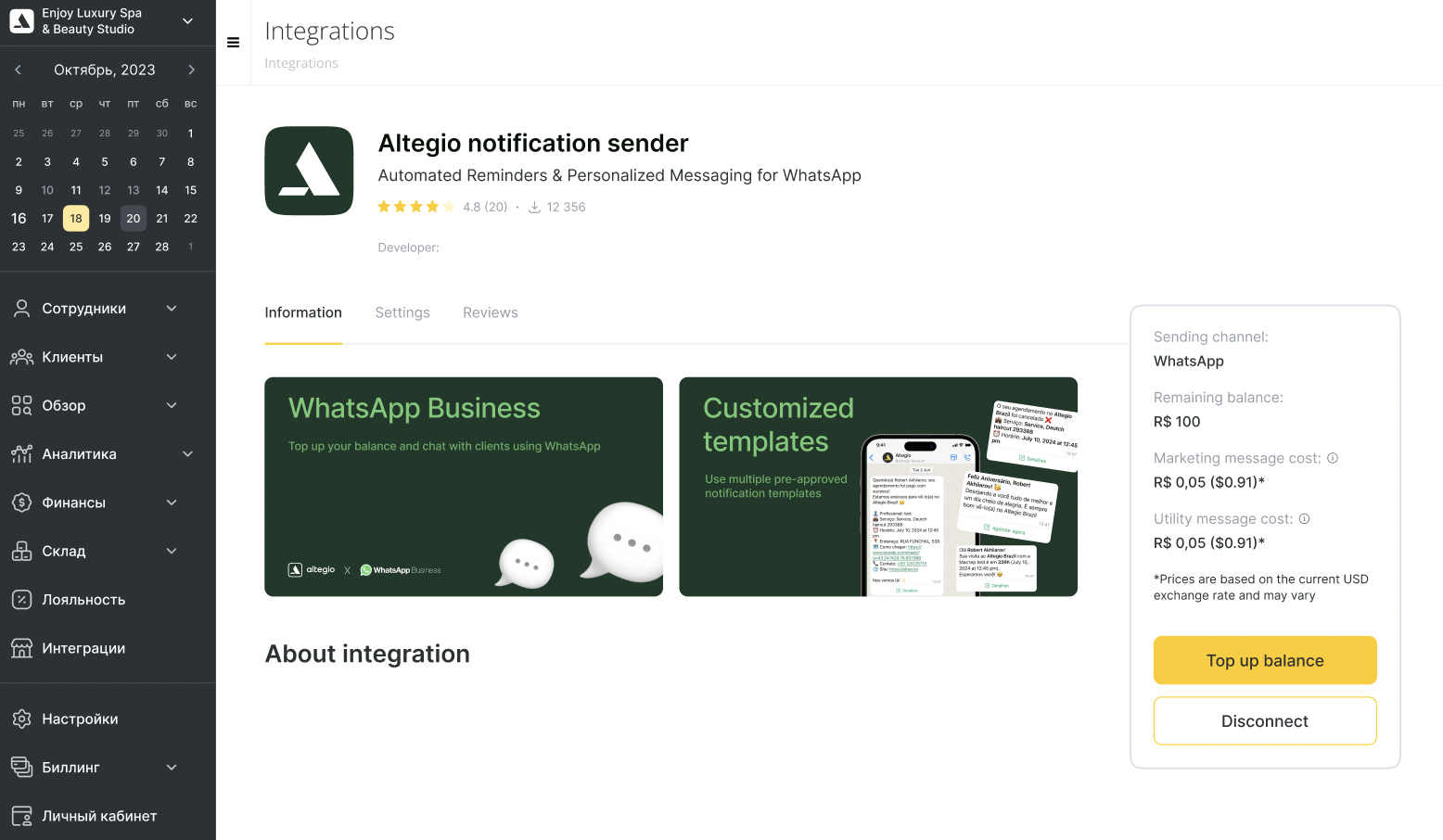This screenshot has width=1443, height=840.
Task: Click the Лояльность percent icon
Action: click(x=21, y=600)
